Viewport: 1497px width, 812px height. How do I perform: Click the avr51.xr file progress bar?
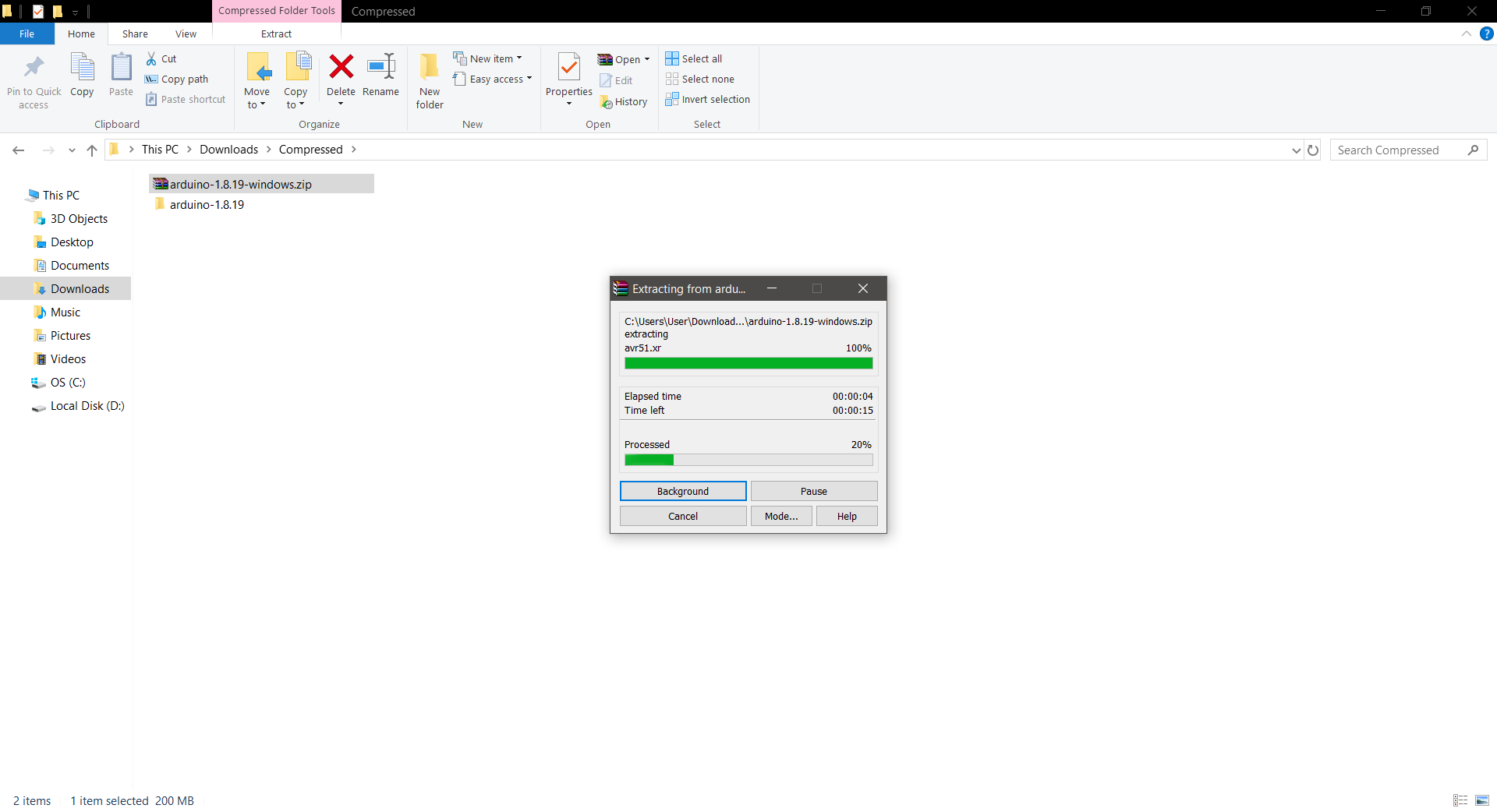pyautogui.click(x=748, y=363)
